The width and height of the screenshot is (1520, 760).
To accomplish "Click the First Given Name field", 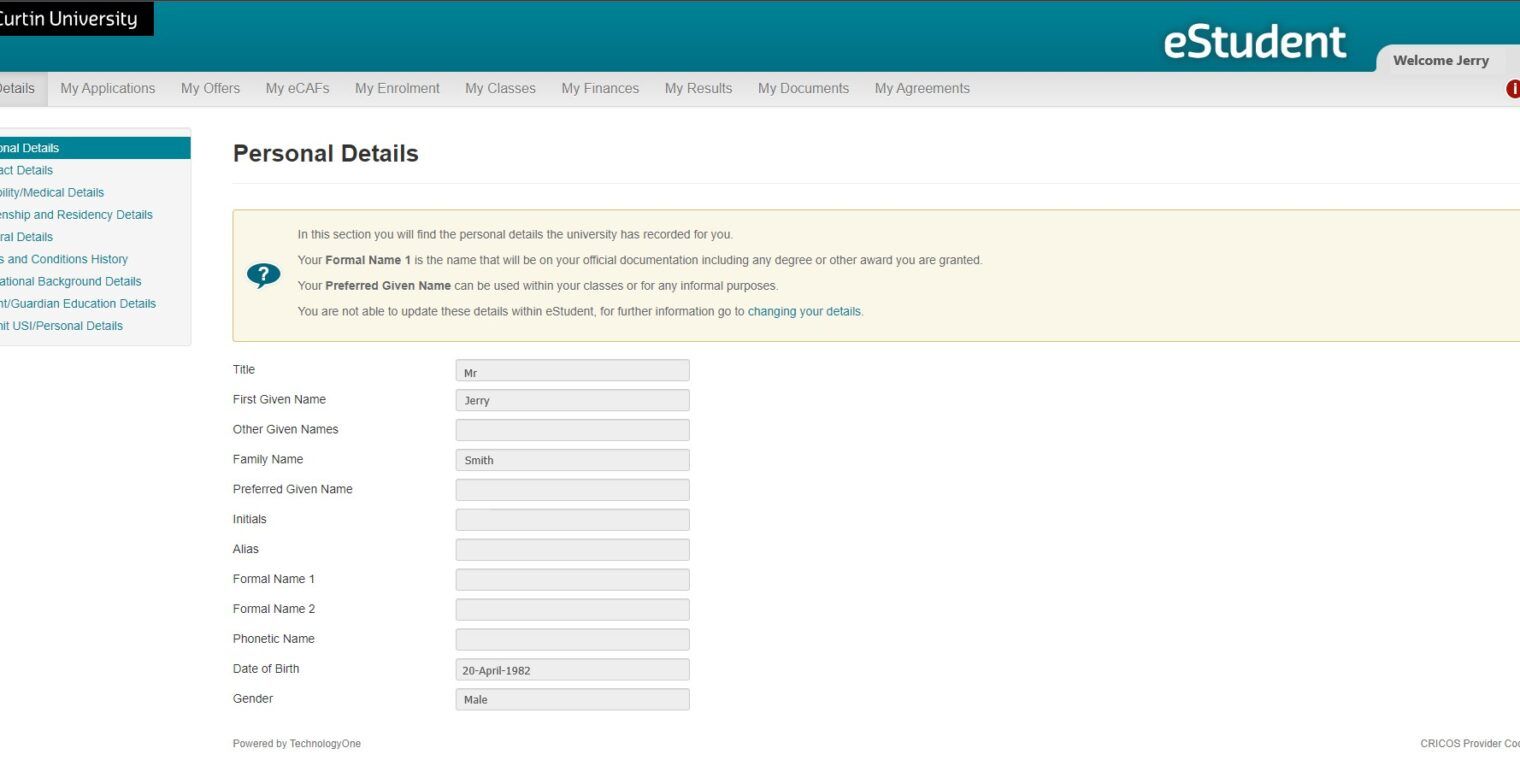I will [572, 400].
